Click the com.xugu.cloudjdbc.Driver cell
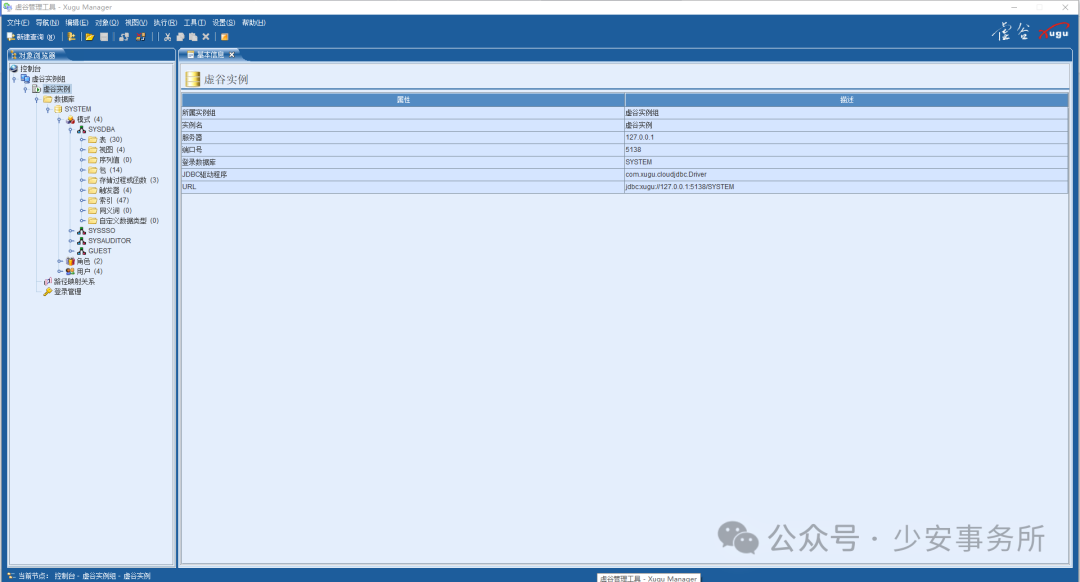 click(847, 174)
